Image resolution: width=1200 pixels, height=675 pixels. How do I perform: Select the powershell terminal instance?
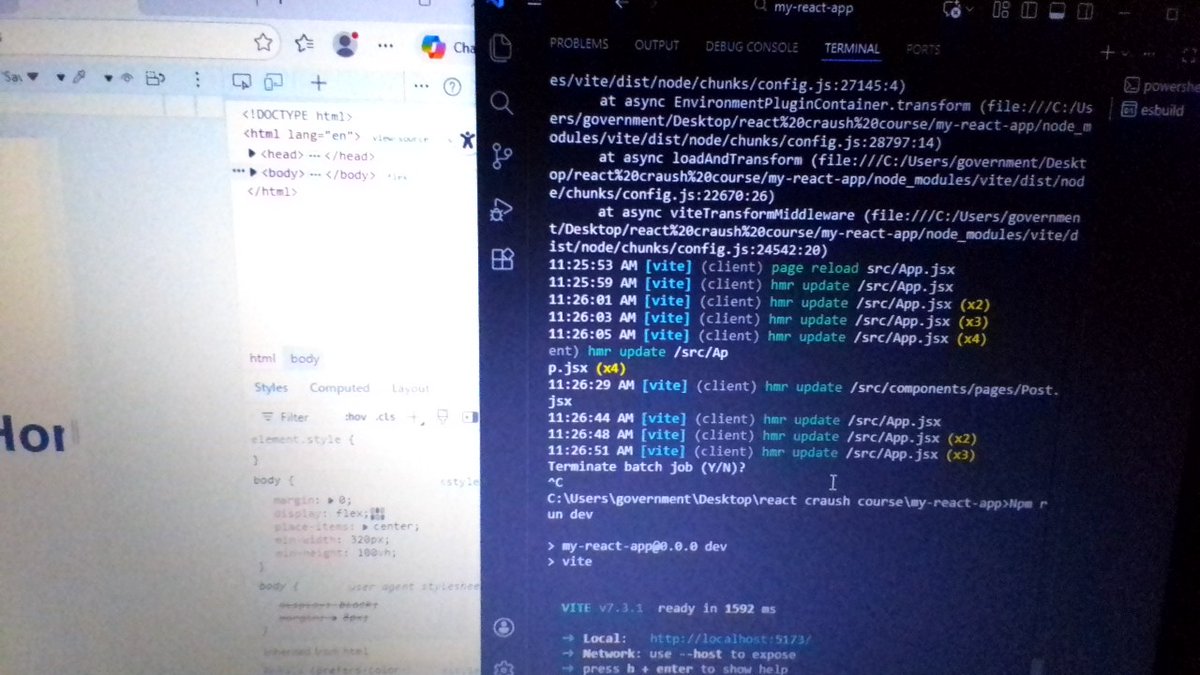click(x=1161, y=85)
